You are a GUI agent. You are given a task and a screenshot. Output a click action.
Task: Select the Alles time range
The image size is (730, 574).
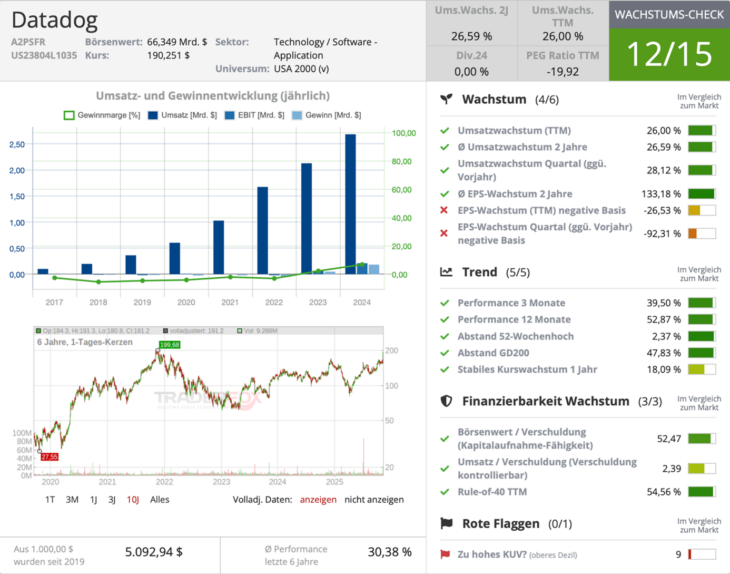point(160,499)
